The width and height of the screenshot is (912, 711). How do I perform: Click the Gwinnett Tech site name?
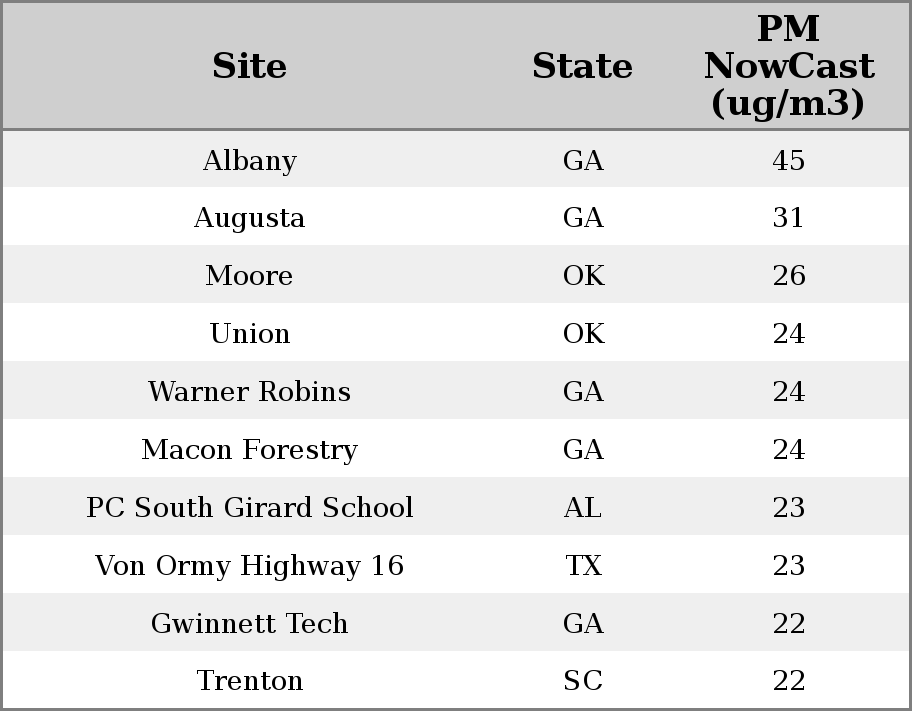pos(249,624)
